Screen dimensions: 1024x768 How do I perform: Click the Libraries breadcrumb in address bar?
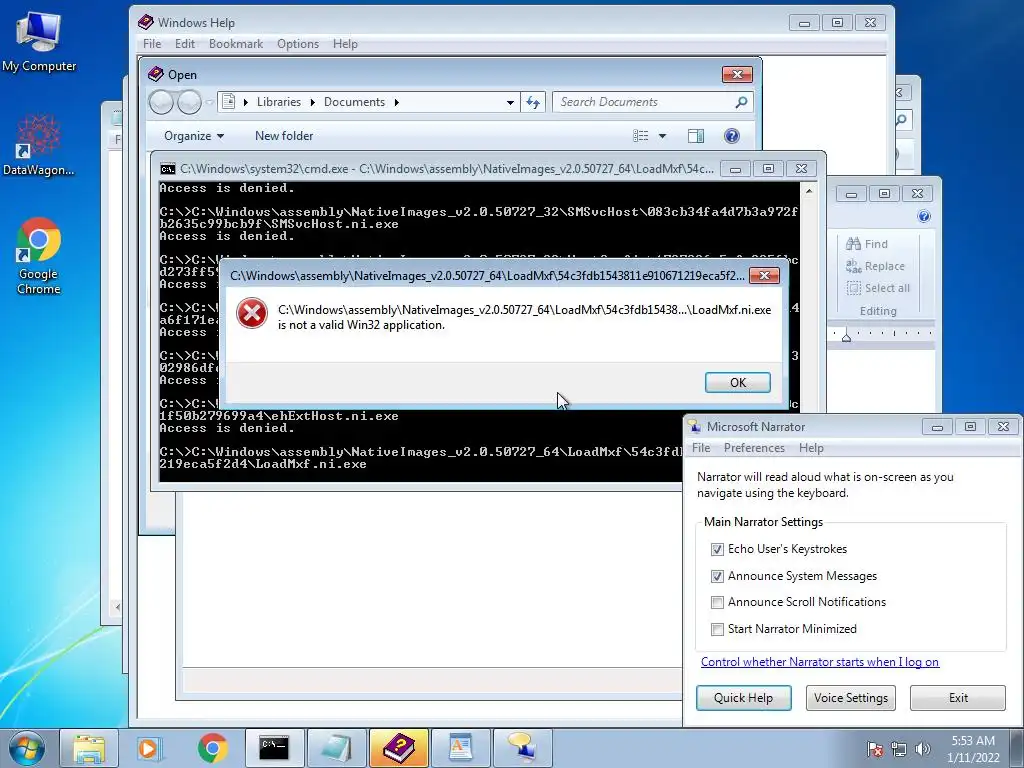pos(279,102)
